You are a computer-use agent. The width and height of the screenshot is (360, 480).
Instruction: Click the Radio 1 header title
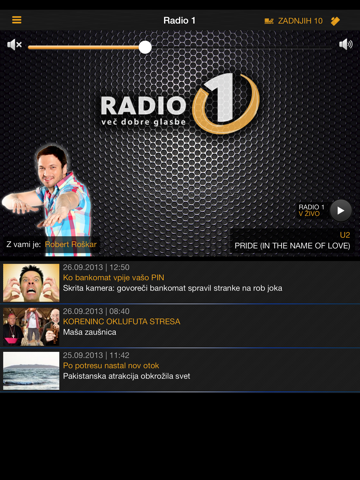click(x=179, y=21)
